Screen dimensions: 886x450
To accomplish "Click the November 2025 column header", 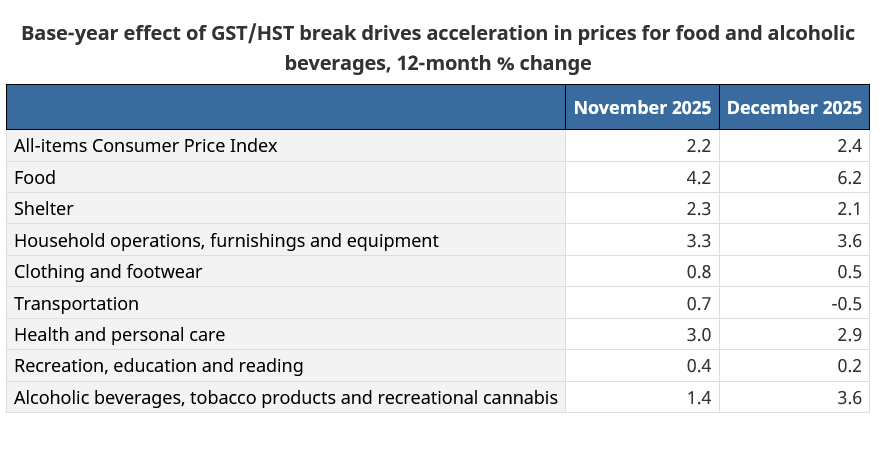I will click(x=642, y=107).
